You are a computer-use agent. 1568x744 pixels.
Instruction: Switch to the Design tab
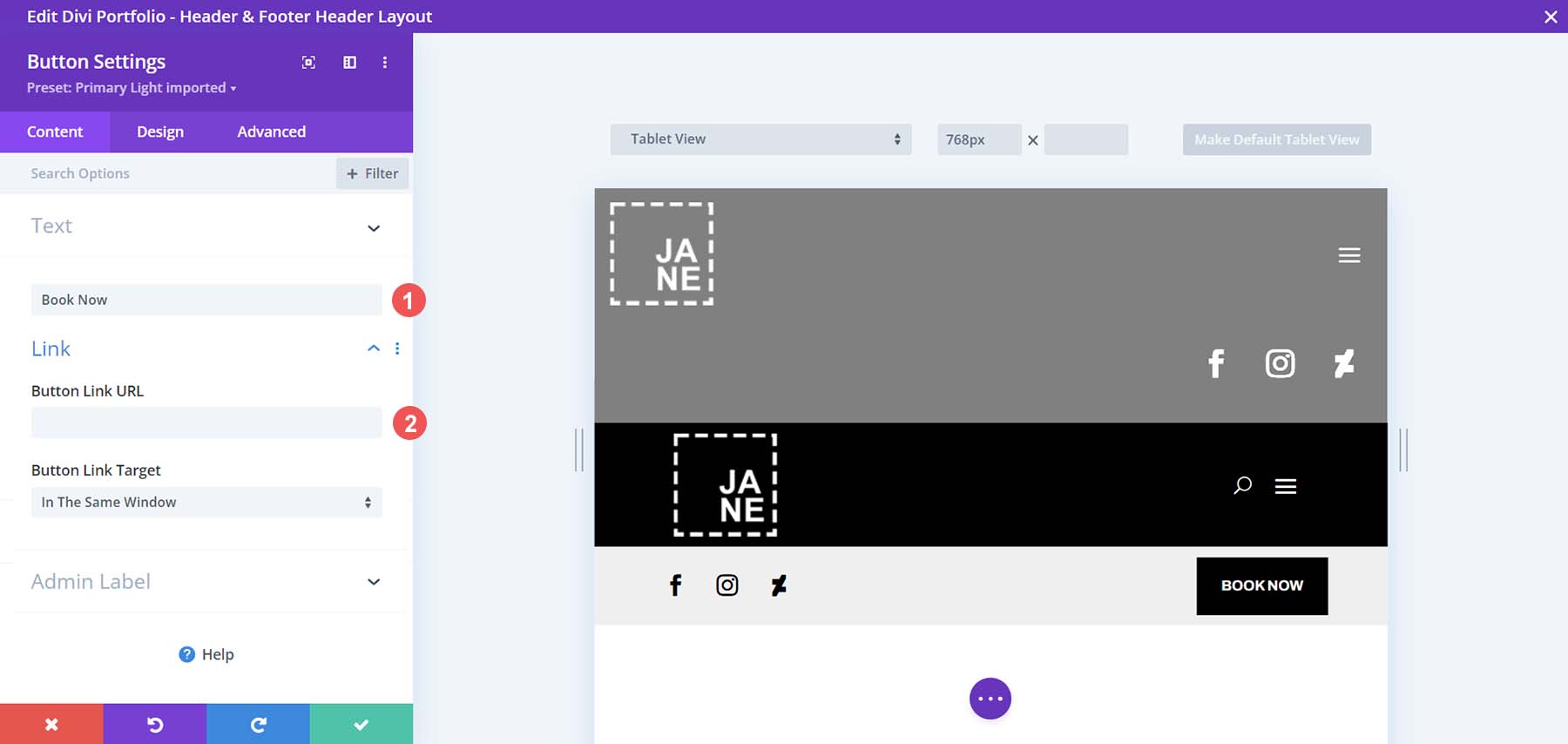click(x=160, y=132)
